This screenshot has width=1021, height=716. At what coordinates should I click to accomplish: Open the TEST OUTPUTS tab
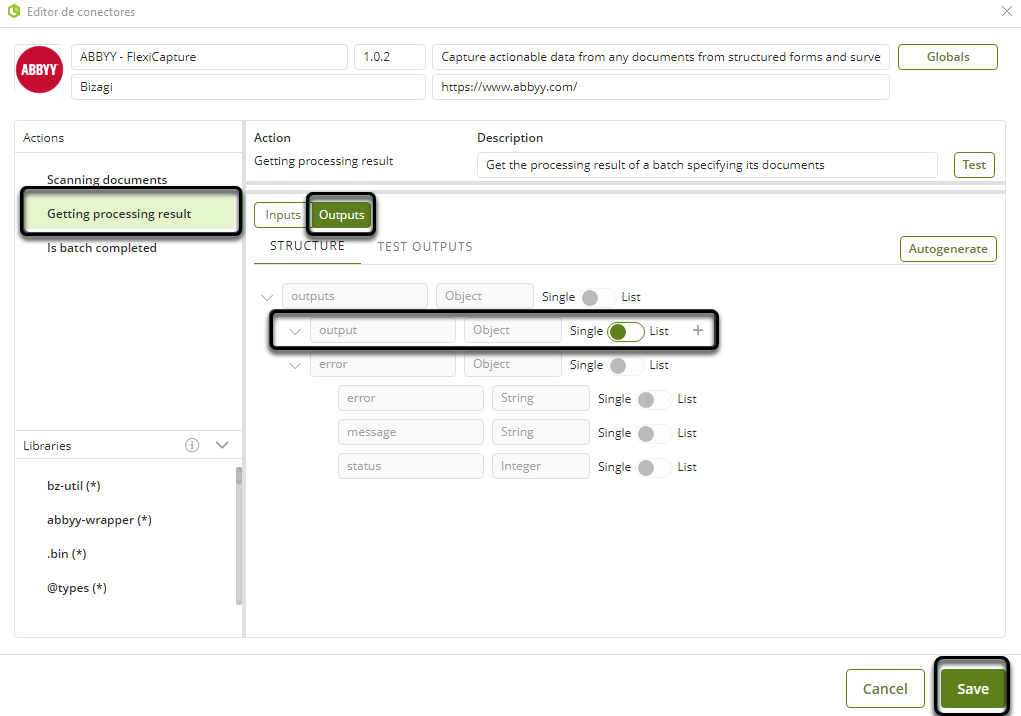pyautogui.click(x=425, y=247)
